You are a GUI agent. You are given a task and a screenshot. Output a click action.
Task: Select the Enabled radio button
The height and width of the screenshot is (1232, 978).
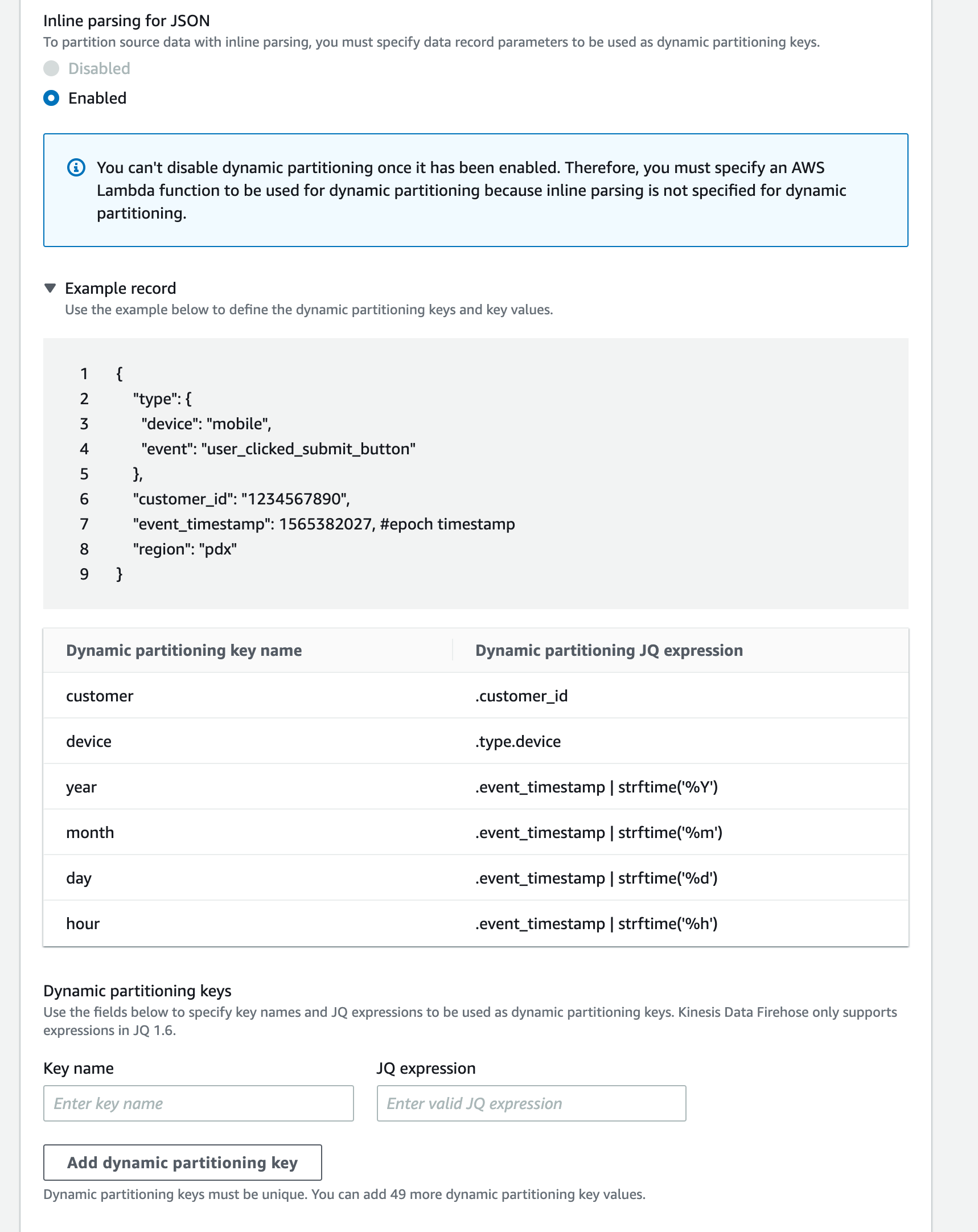click(51, 98)
